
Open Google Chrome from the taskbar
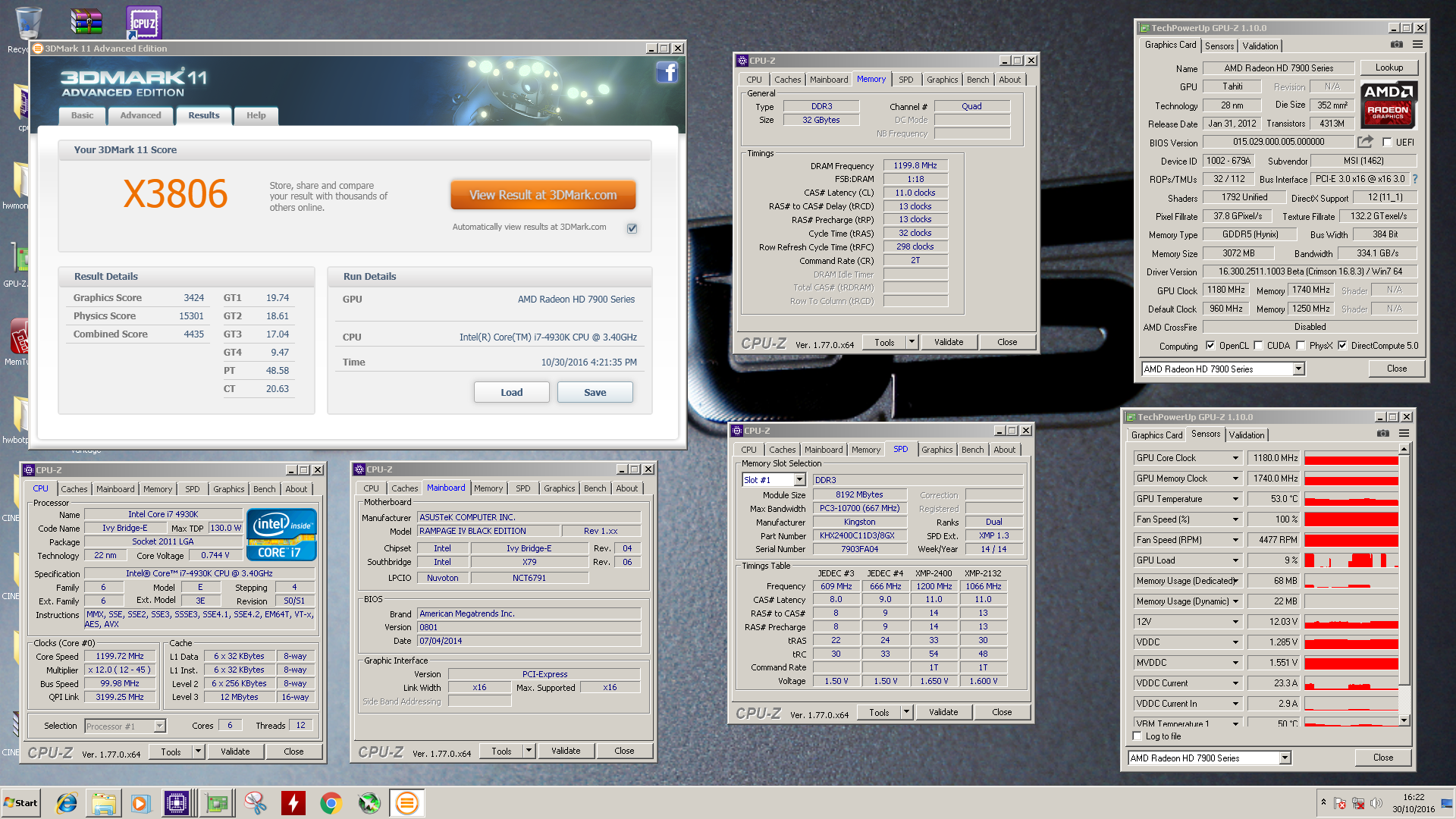(x=331, y=803)
